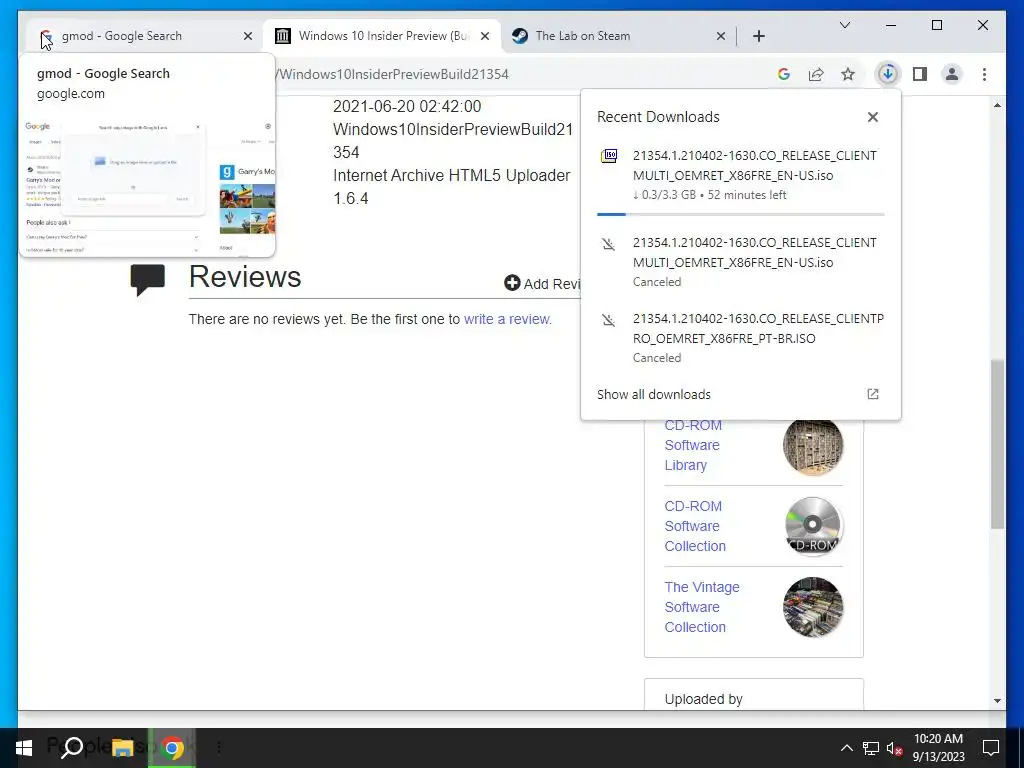The width and height of the screenshot is (1024, 768).
Task: Click active download 21354 EN-US.iso filename
Action: pyautogui.click(x=755, y=165)
